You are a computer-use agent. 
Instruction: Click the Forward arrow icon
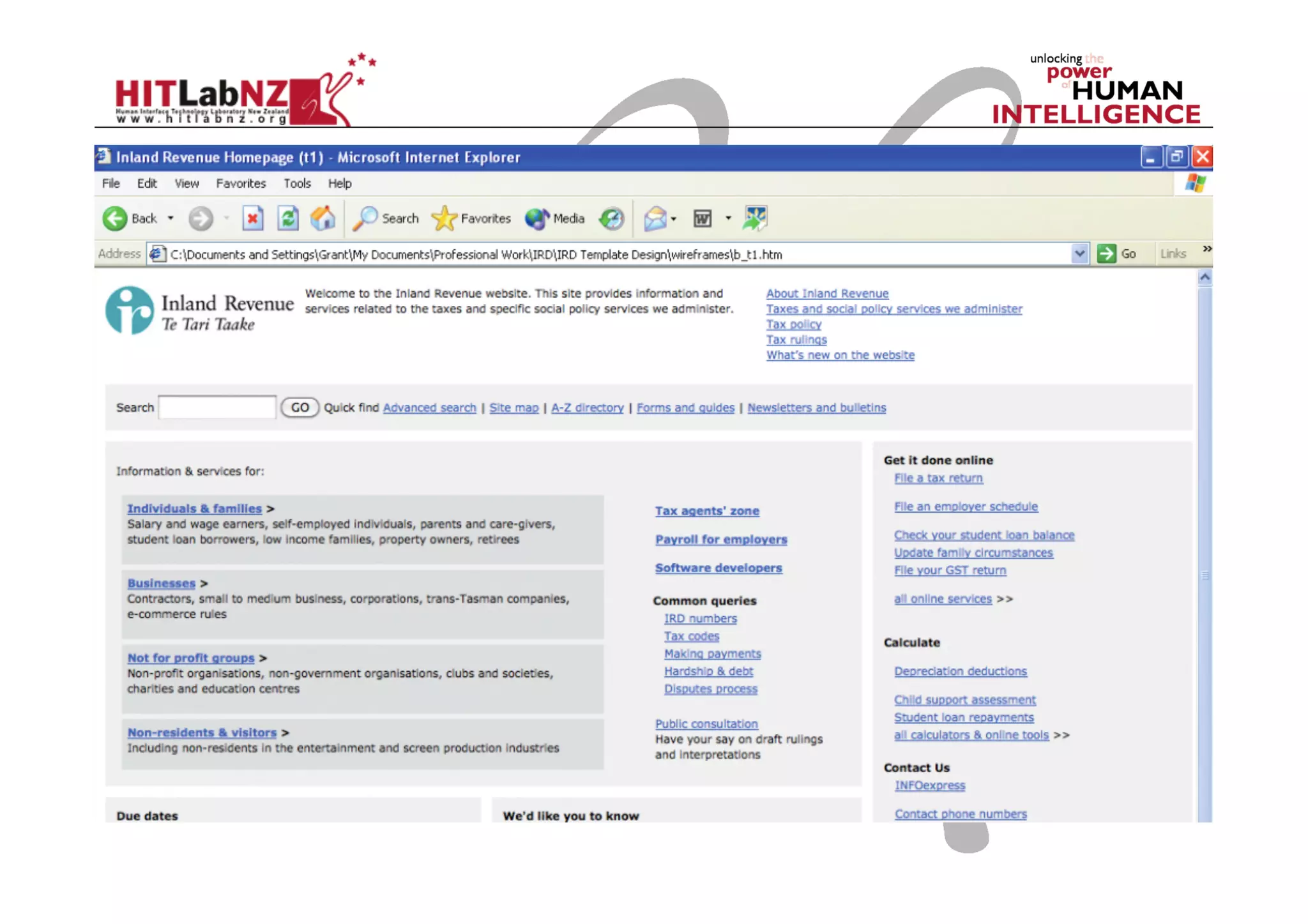(x=200, y=219)
